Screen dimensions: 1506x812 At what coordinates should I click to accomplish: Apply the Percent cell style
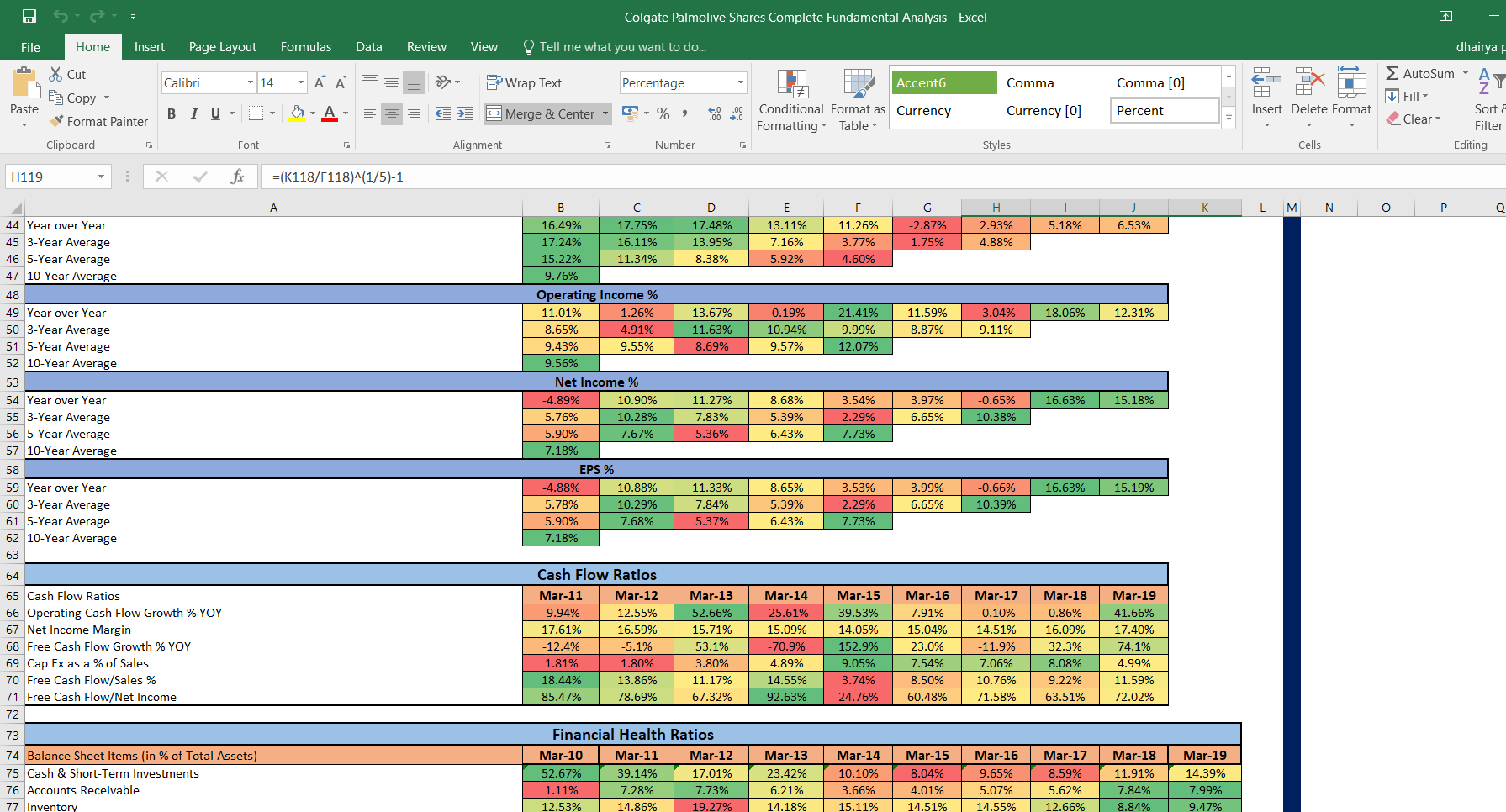click(x=1165, y=110)
